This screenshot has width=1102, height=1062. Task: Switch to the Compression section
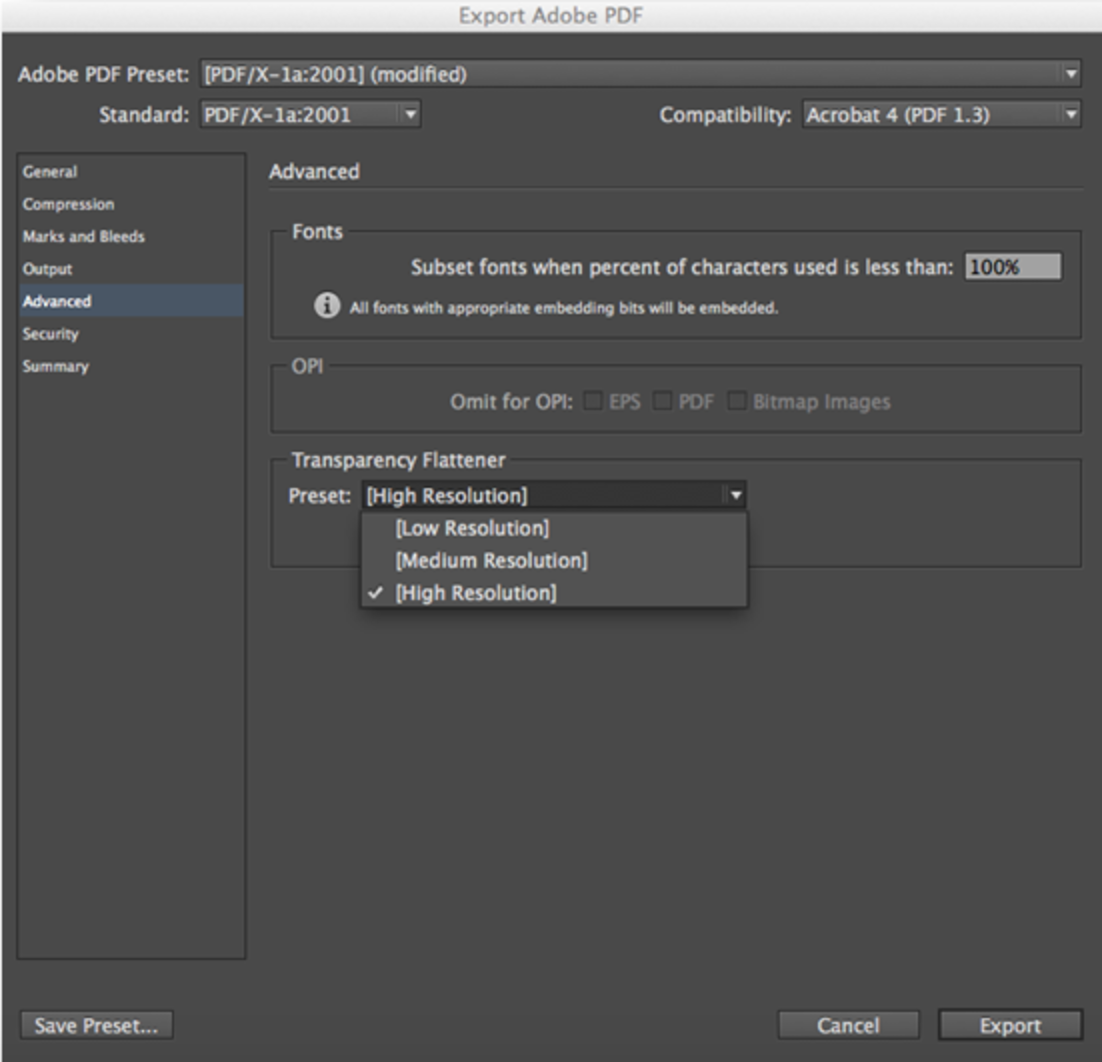[131, 204]
